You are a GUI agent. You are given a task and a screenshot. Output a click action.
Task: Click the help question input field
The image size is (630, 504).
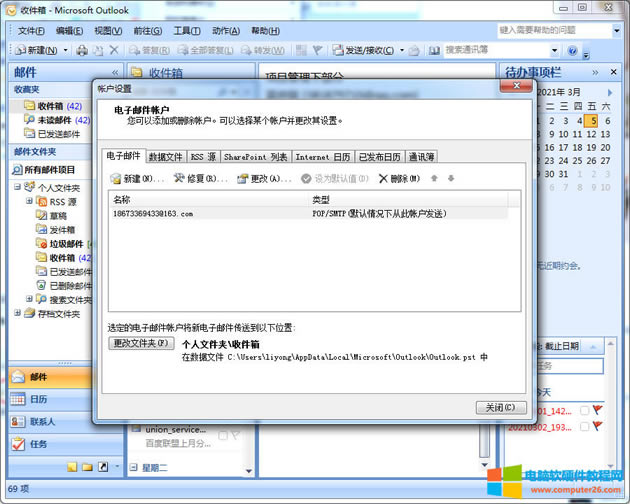click(554, 30)
